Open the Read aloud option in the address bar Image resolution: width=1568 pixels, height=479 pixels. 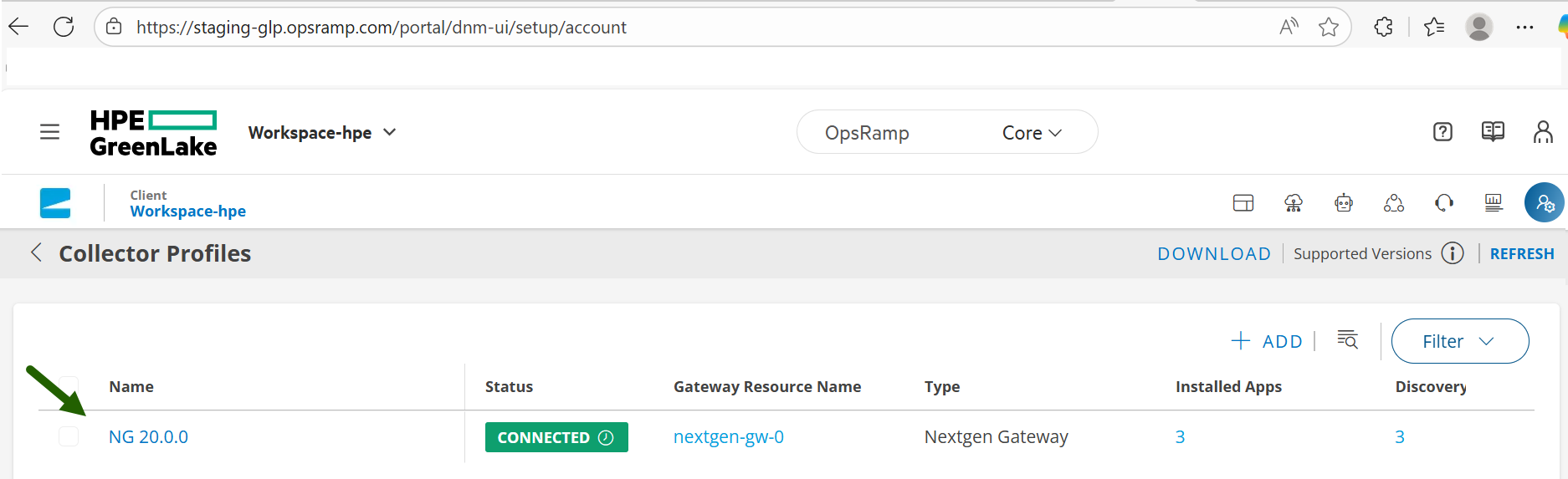pos(1289,27)
